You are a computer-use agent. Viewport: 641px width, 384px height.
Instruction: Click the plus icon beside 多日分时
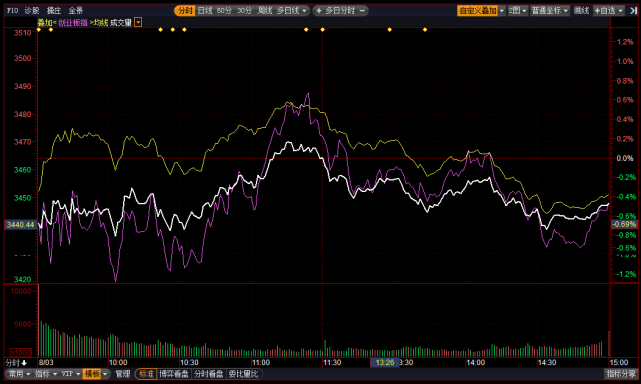(x=319, y=11)
